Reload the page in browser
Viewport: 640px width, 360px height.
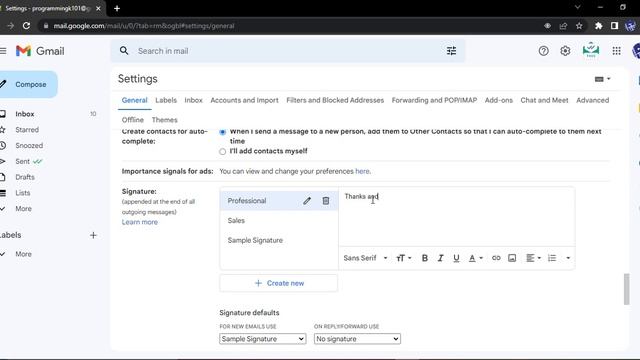coord(27,26)
